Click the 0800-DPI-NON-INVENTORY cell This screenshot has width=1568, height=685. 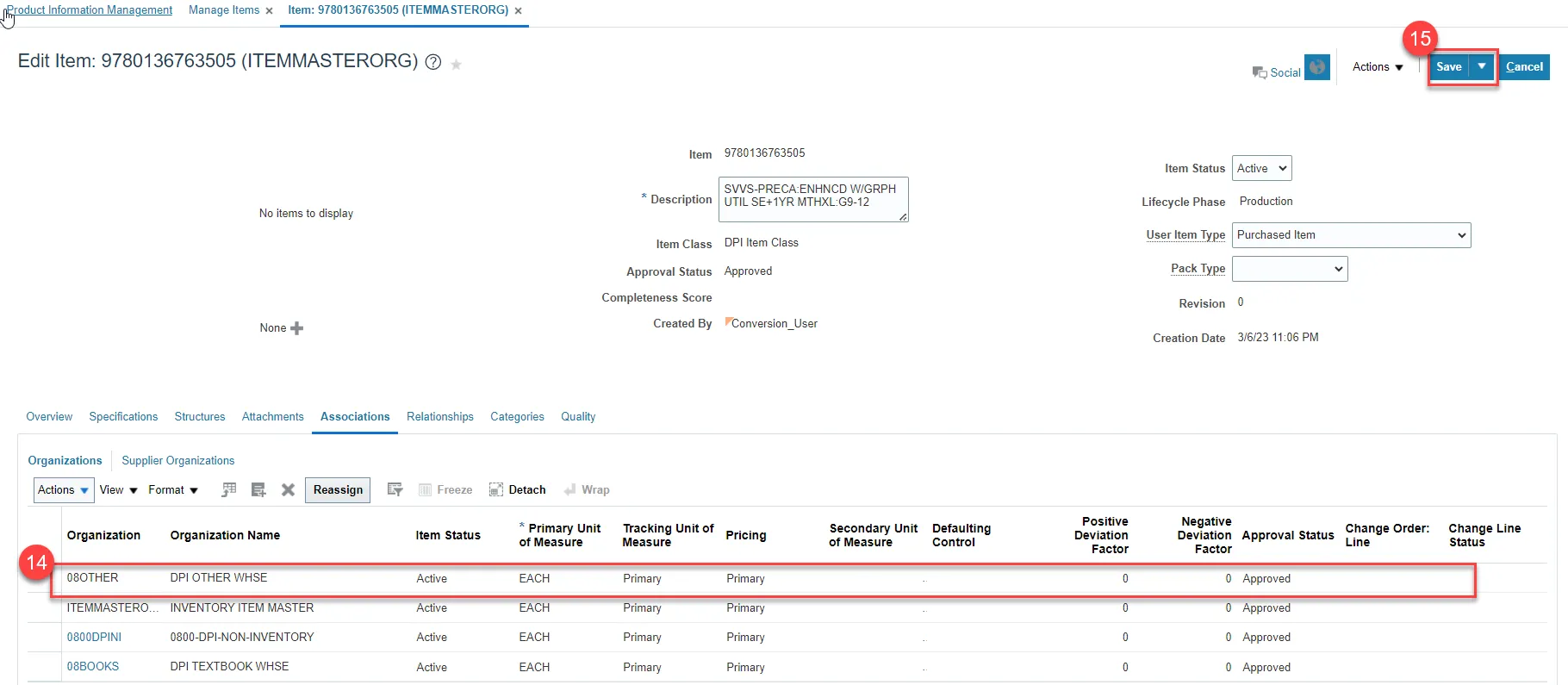[x=242, y=638]
